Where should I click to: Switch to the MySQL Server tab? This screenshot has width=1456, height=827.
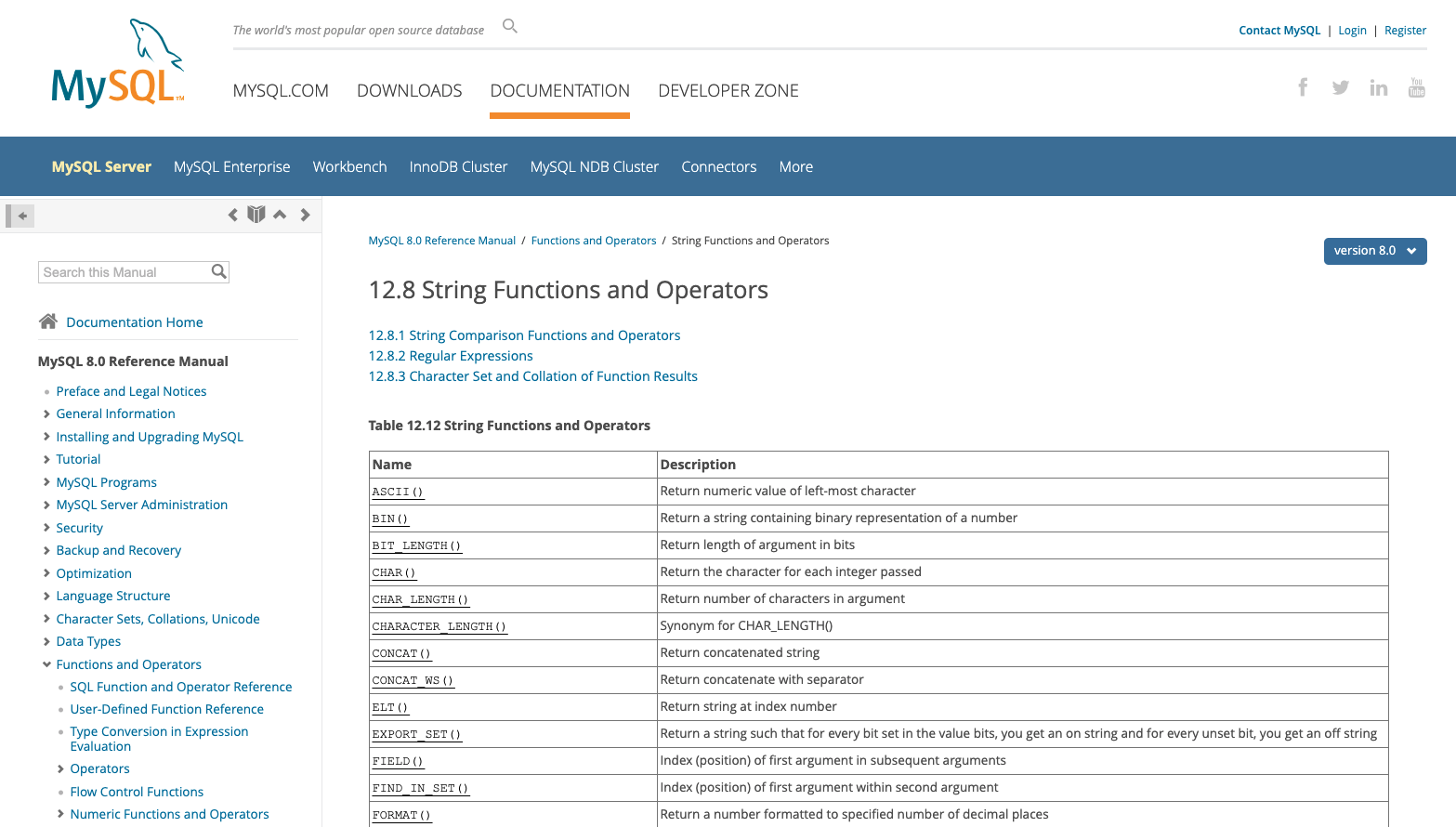pos(101,166)
